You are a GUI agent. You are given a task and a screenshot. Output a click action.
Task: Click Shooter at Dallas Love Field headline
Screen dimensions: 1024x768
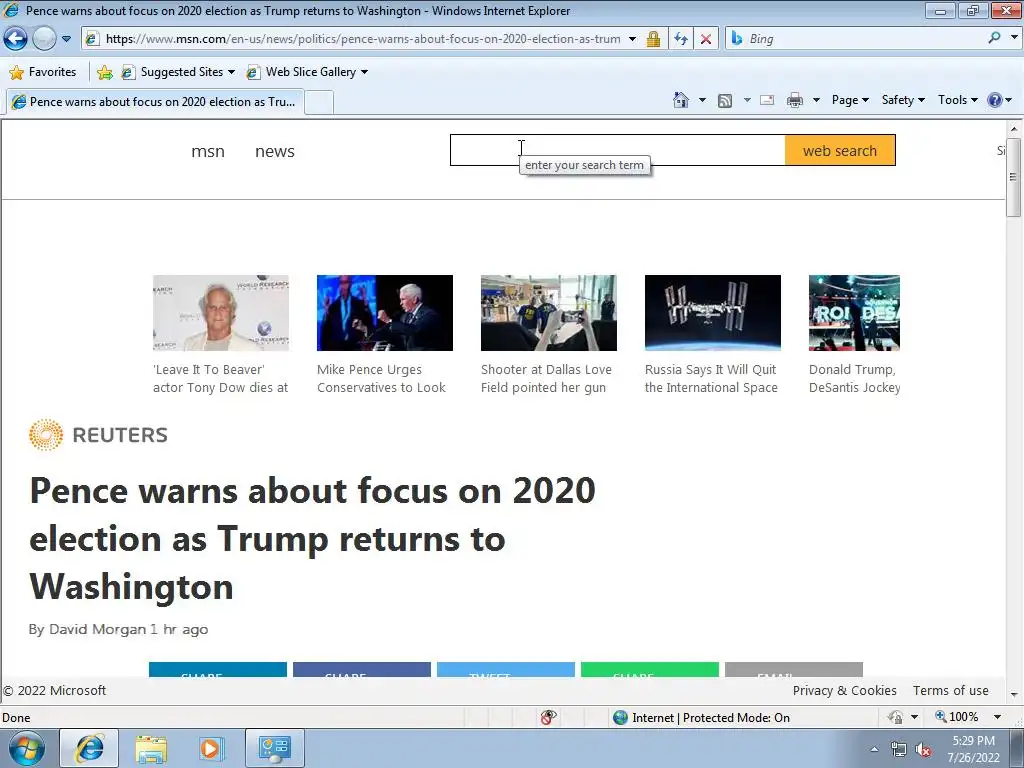pos(547,379)
